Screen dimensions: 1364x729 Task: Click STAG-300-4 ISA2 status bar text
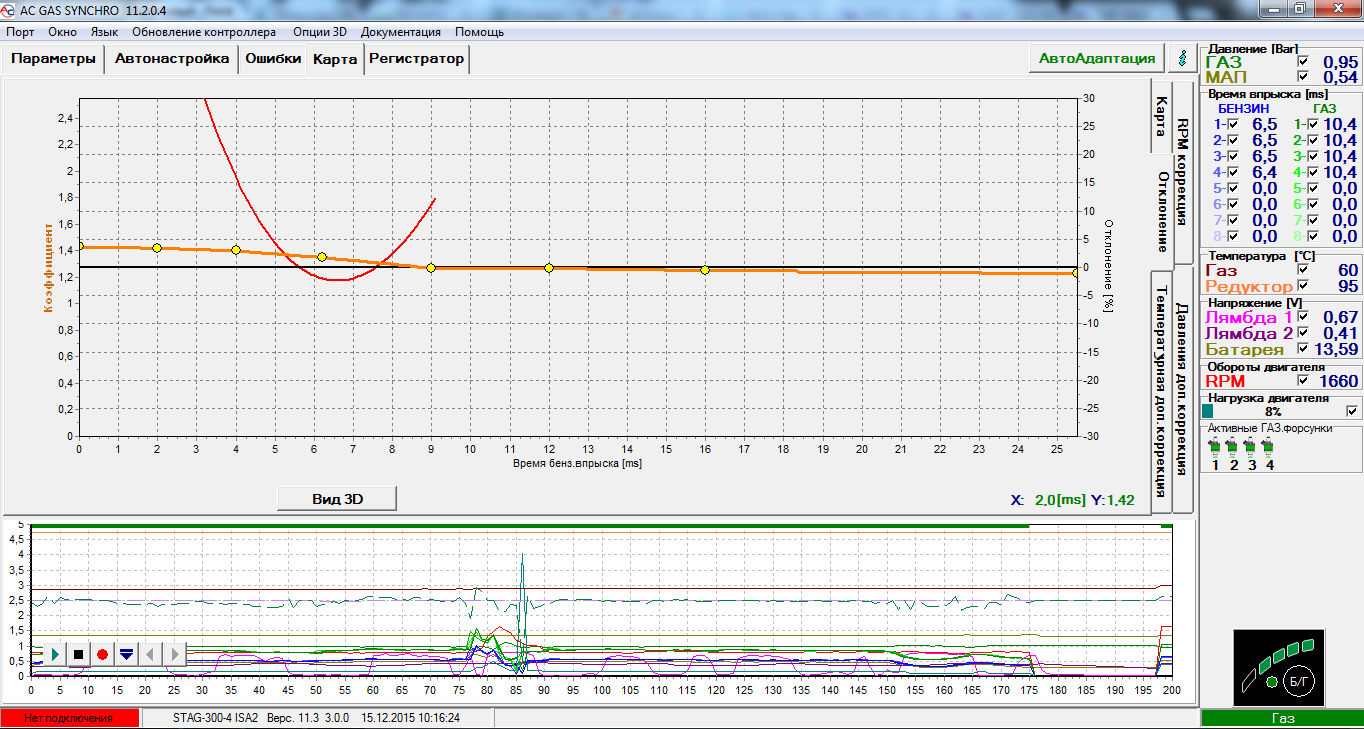pyautogui.click(x=215, y=718)
